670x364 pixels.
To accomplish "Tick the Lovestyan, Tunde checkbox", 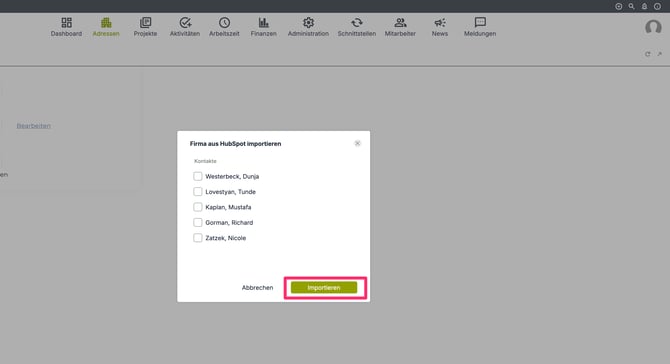I will click(x=197, y=192).
